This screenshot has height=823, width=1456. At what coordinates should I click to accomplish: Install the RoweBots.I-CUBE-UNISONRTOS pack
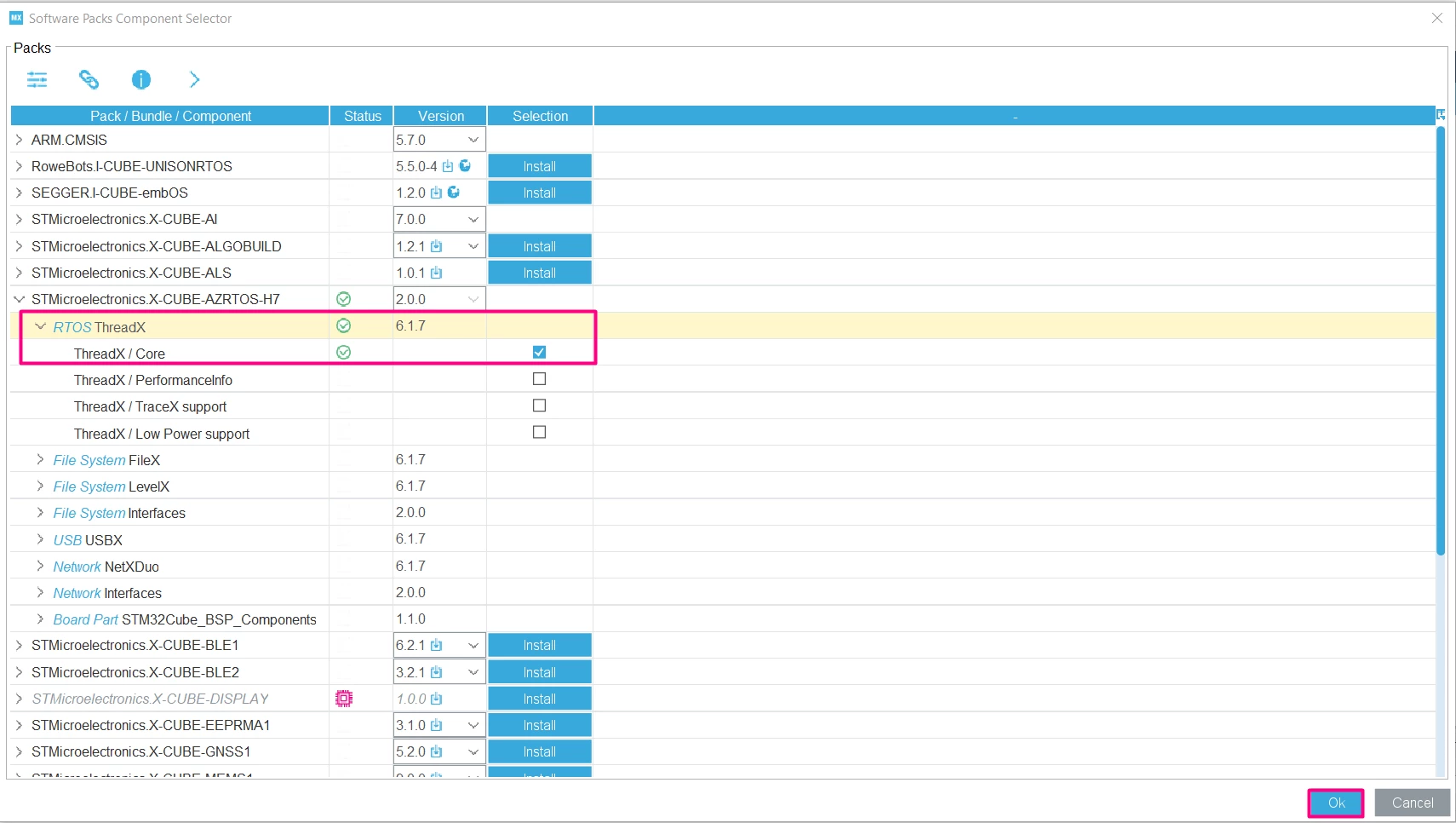pyautogui.click(x=540, y=166)
